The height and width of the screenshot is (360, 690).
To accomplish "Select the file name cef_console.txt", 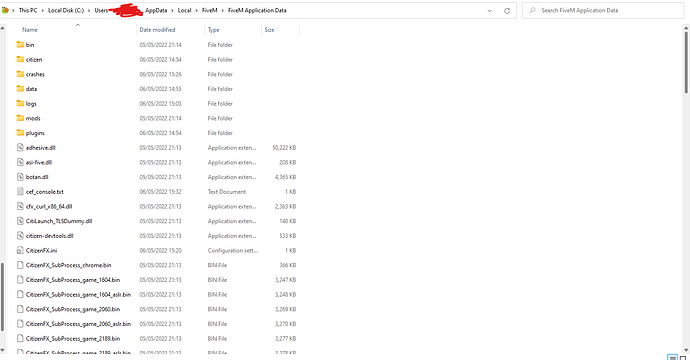I will tap(44, 192).
